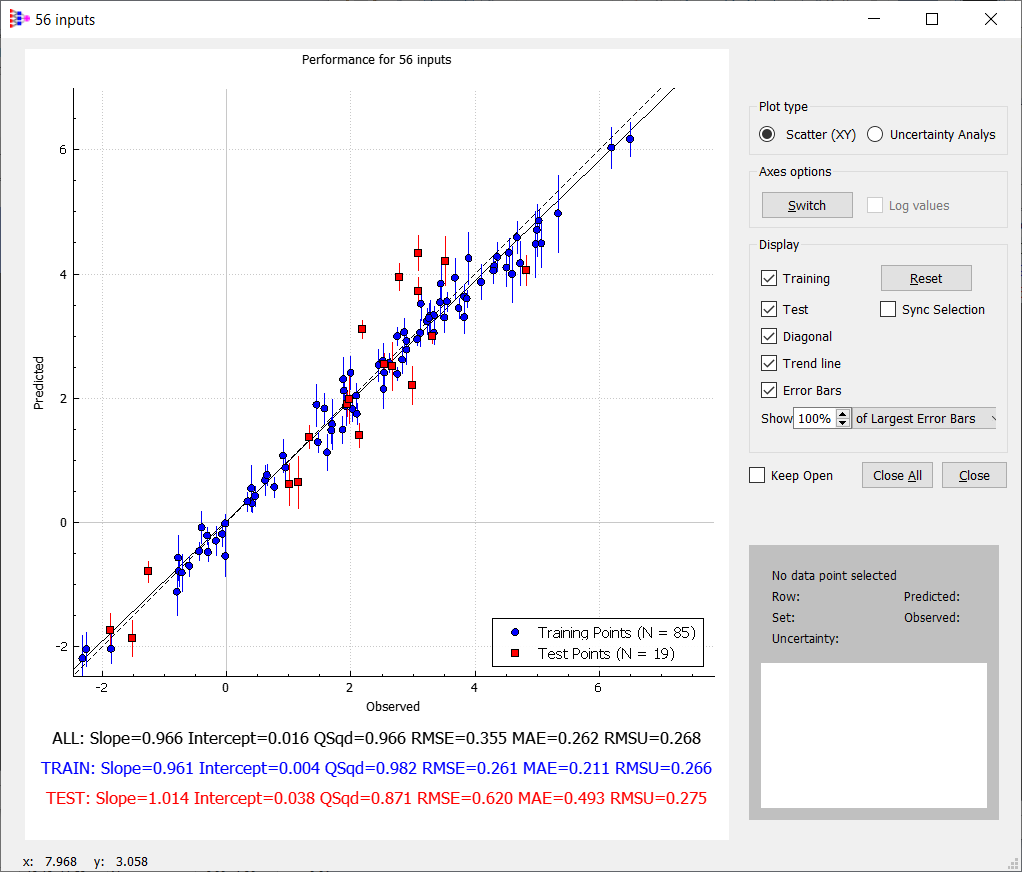Image resolution: width=1022 pixels, height=872 pixels.
Task: Disable the Trend line checkbox
Action: pyautogui.click(x=769, y=363)
